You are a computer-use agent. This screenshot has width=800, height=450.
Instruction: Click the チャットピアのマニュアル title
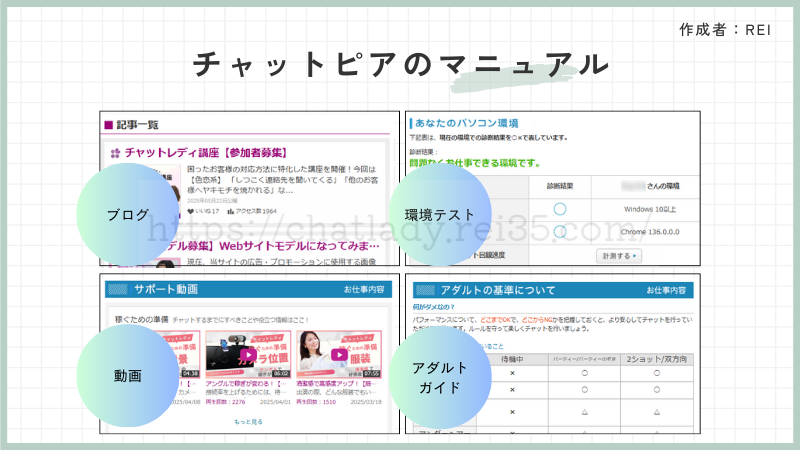pyautogui.click(x=401, y=65)
